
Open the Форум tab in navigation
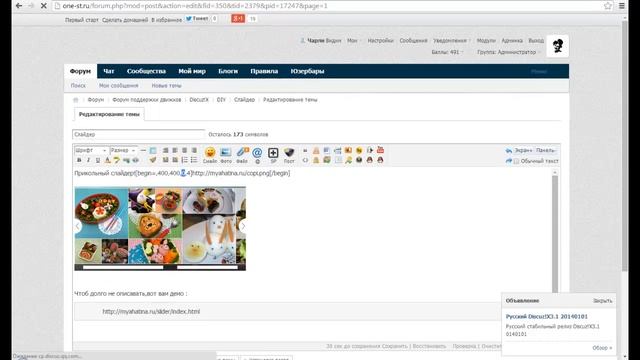80,71
